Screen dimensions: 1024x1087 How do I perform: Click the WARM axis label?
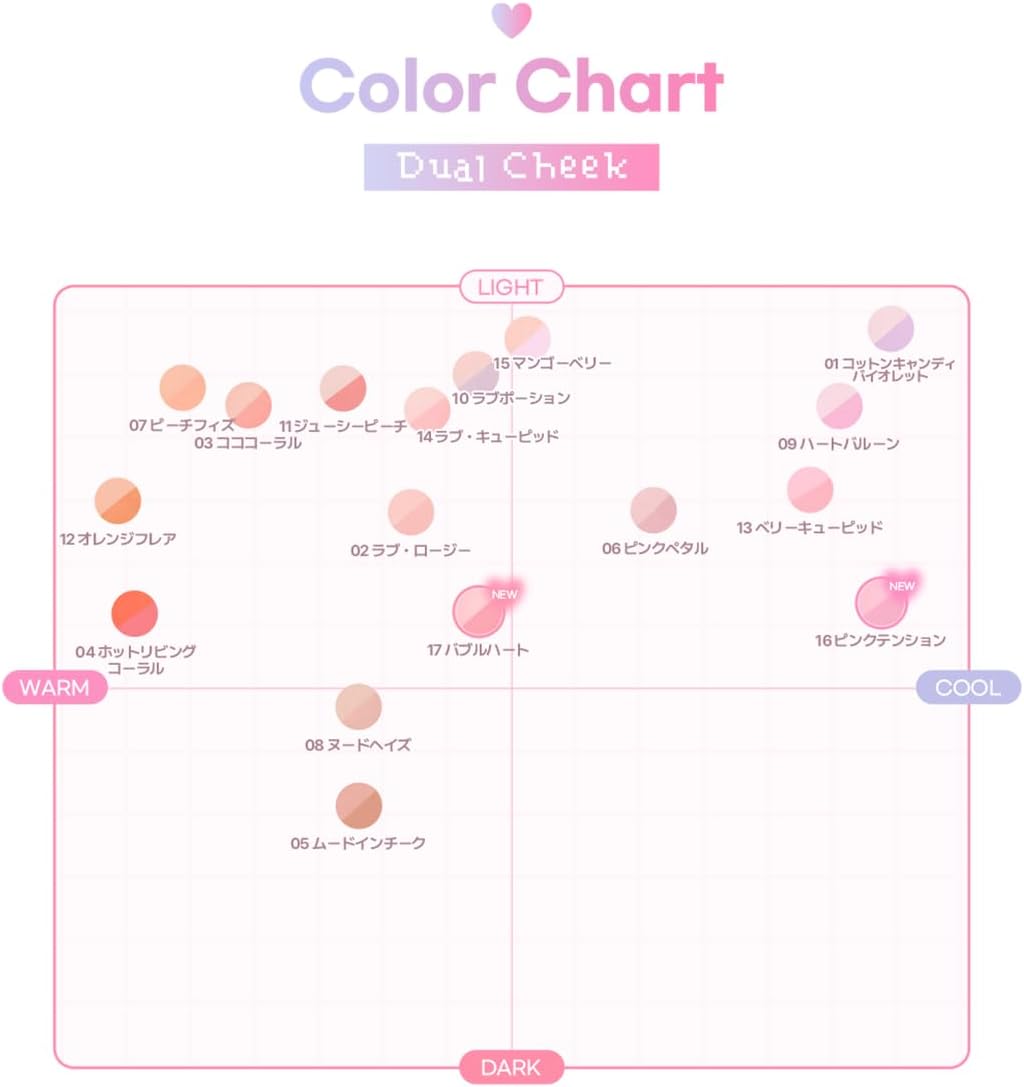(54, 688)
